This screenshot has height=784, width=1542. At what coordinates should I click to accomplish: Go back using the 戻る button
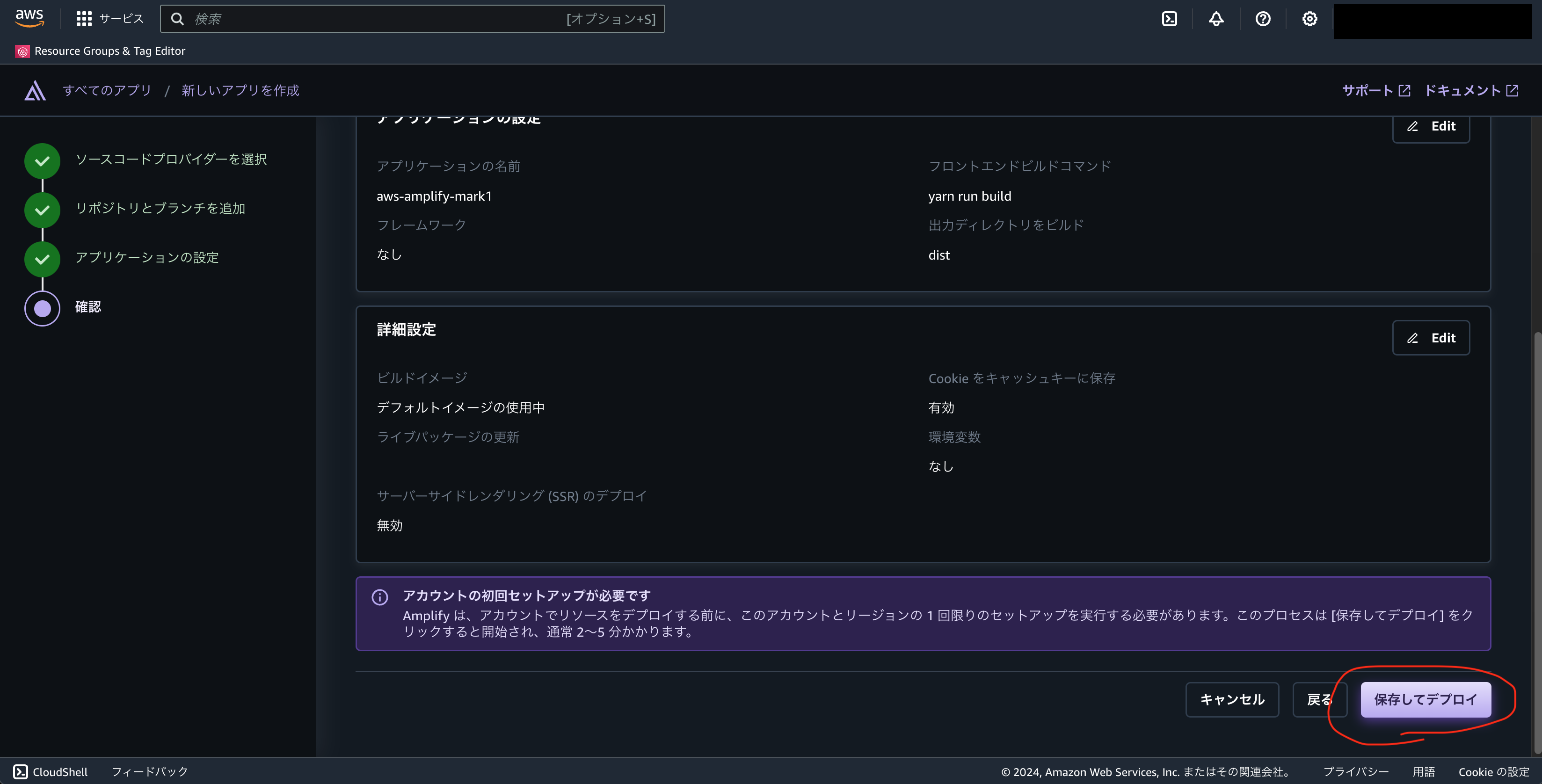pos(1319,699)
